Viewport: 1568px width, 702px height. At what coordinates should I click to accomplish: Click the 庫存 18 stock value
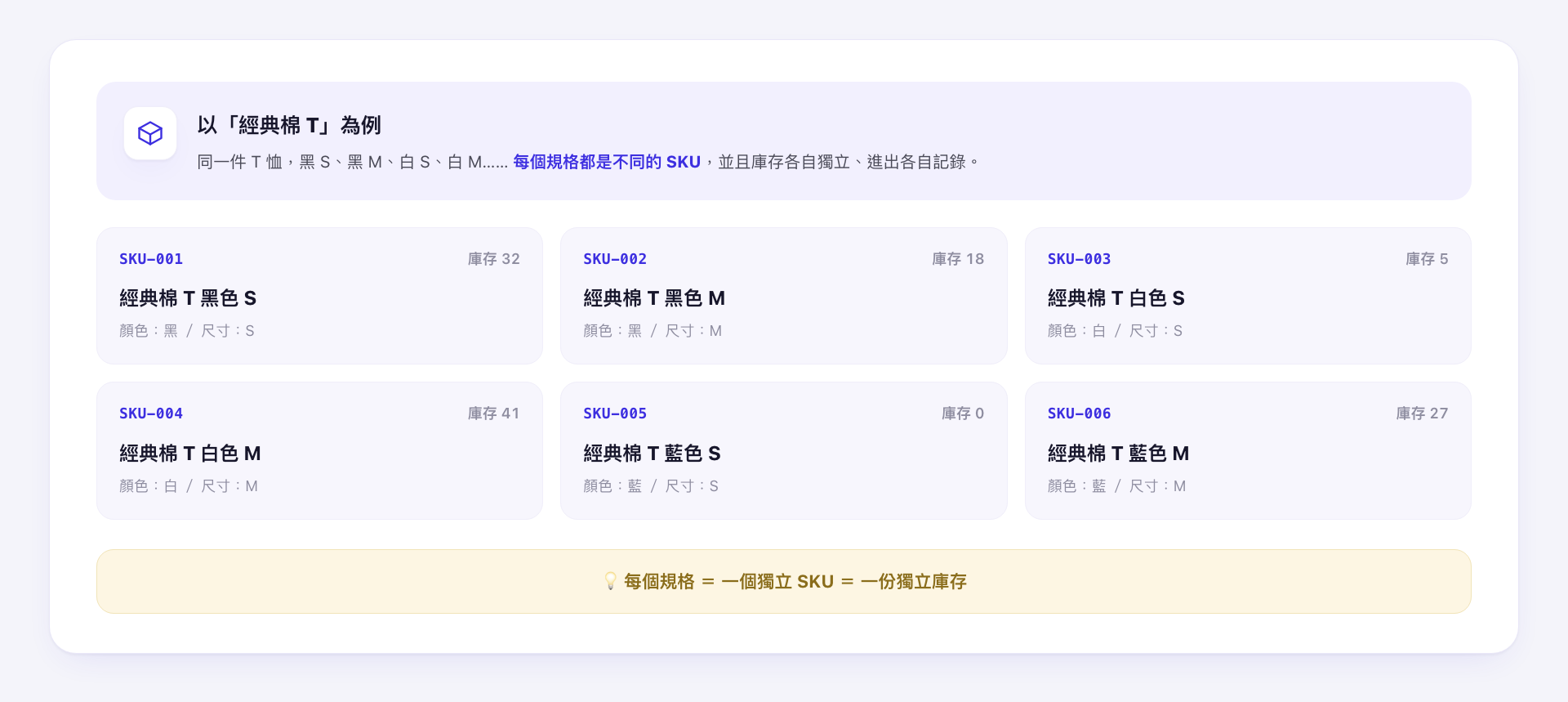(958, 259)
